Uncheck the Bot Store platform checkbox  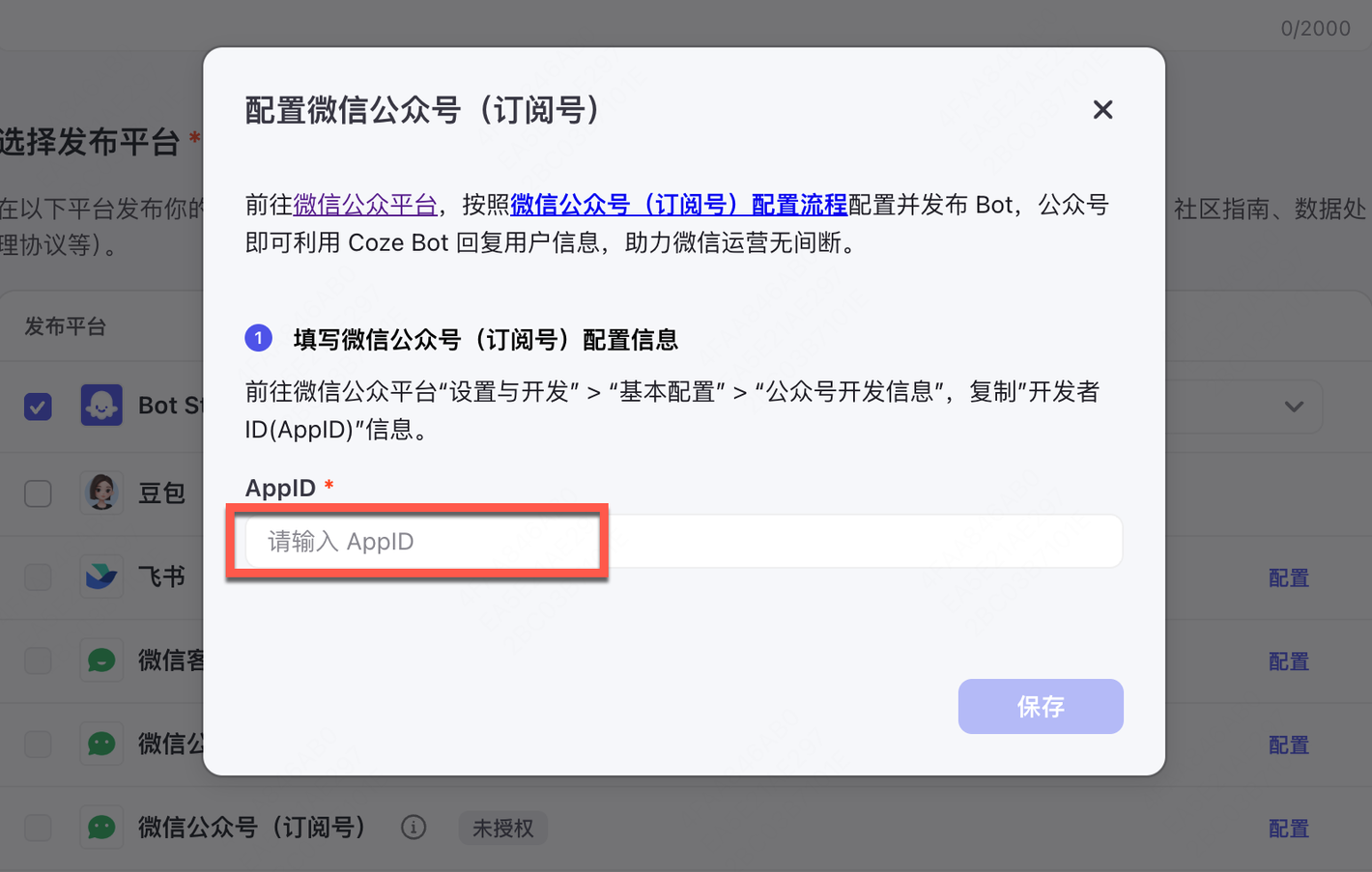click(38, 407)
